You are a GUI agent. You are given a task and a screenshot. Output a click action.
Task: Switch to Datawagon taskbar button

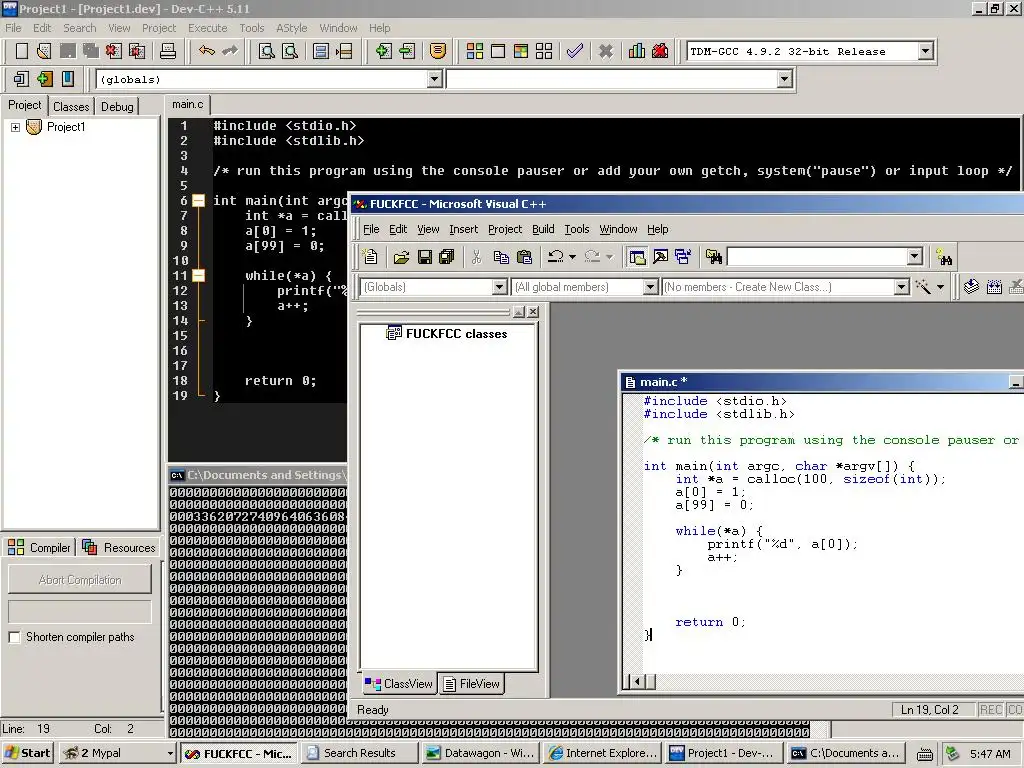pos(480,753)
